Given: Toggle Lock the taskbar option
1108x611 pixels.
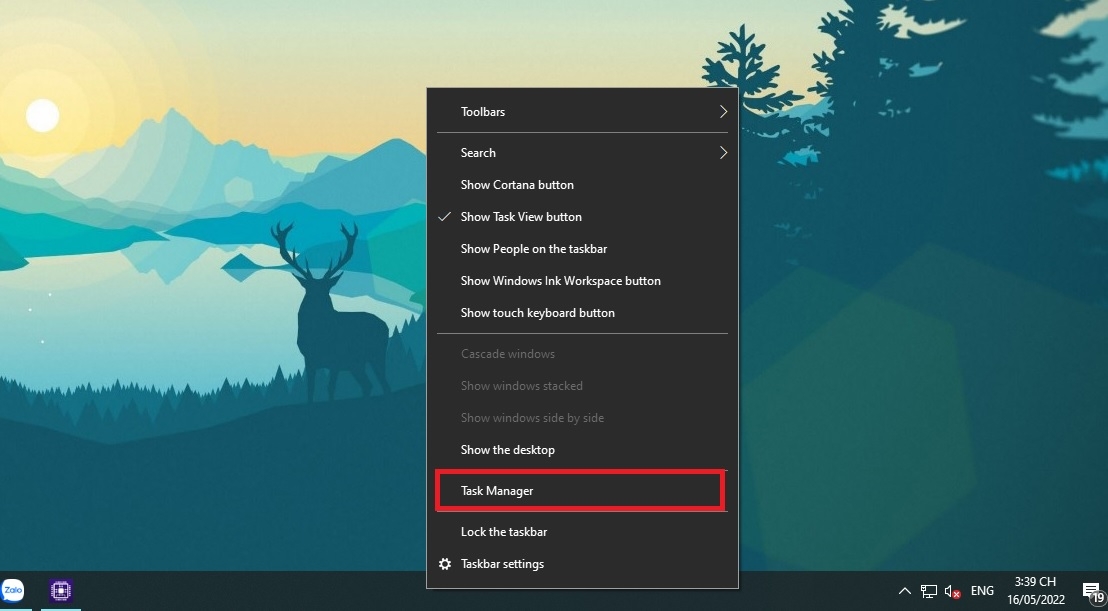Looking at the screenshot, I should coord(582,532).
